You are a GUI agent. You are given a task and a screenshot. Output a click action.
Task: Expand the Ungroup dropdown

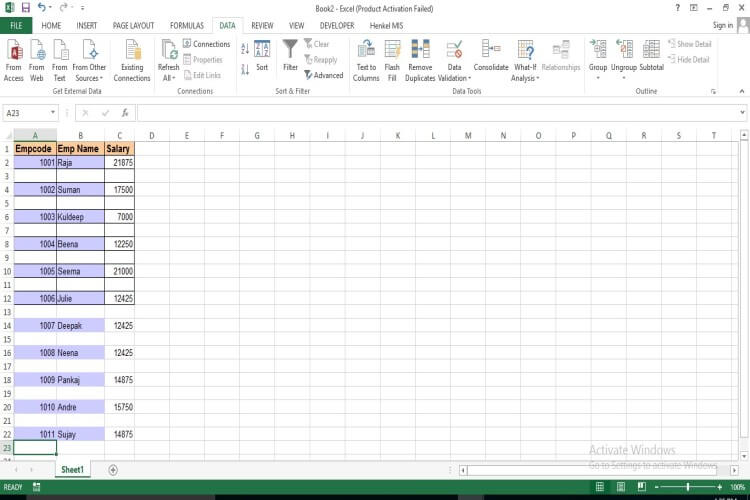tap(624, 78)
